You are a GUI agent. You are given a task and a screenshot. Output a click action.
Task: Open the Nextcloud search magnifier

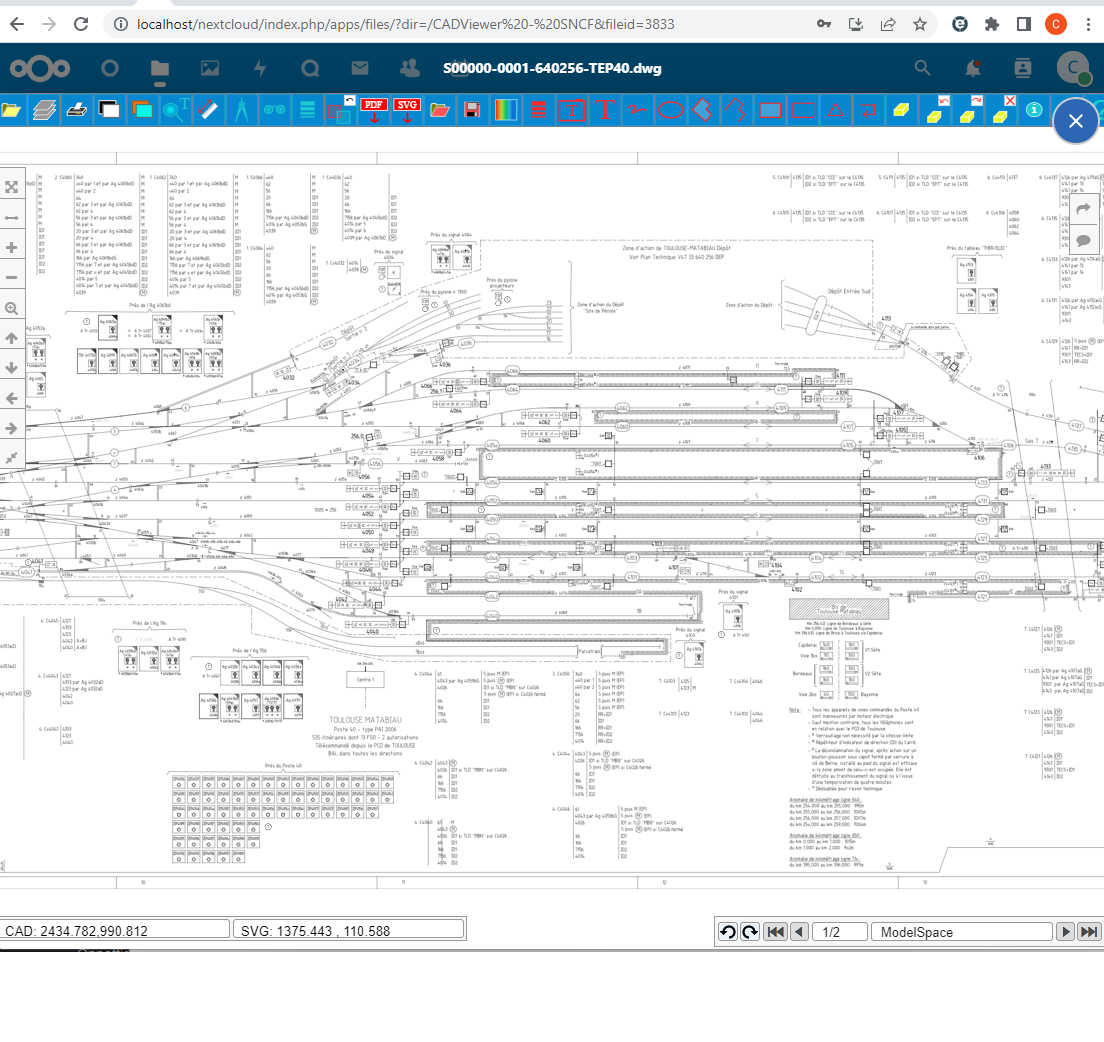pos(922,68)
